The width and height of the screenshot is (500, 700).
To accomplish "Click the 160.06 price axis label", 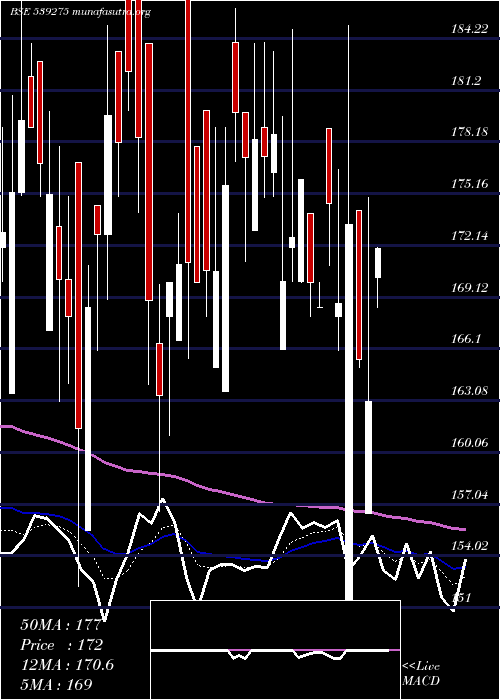I will [469, 442].
